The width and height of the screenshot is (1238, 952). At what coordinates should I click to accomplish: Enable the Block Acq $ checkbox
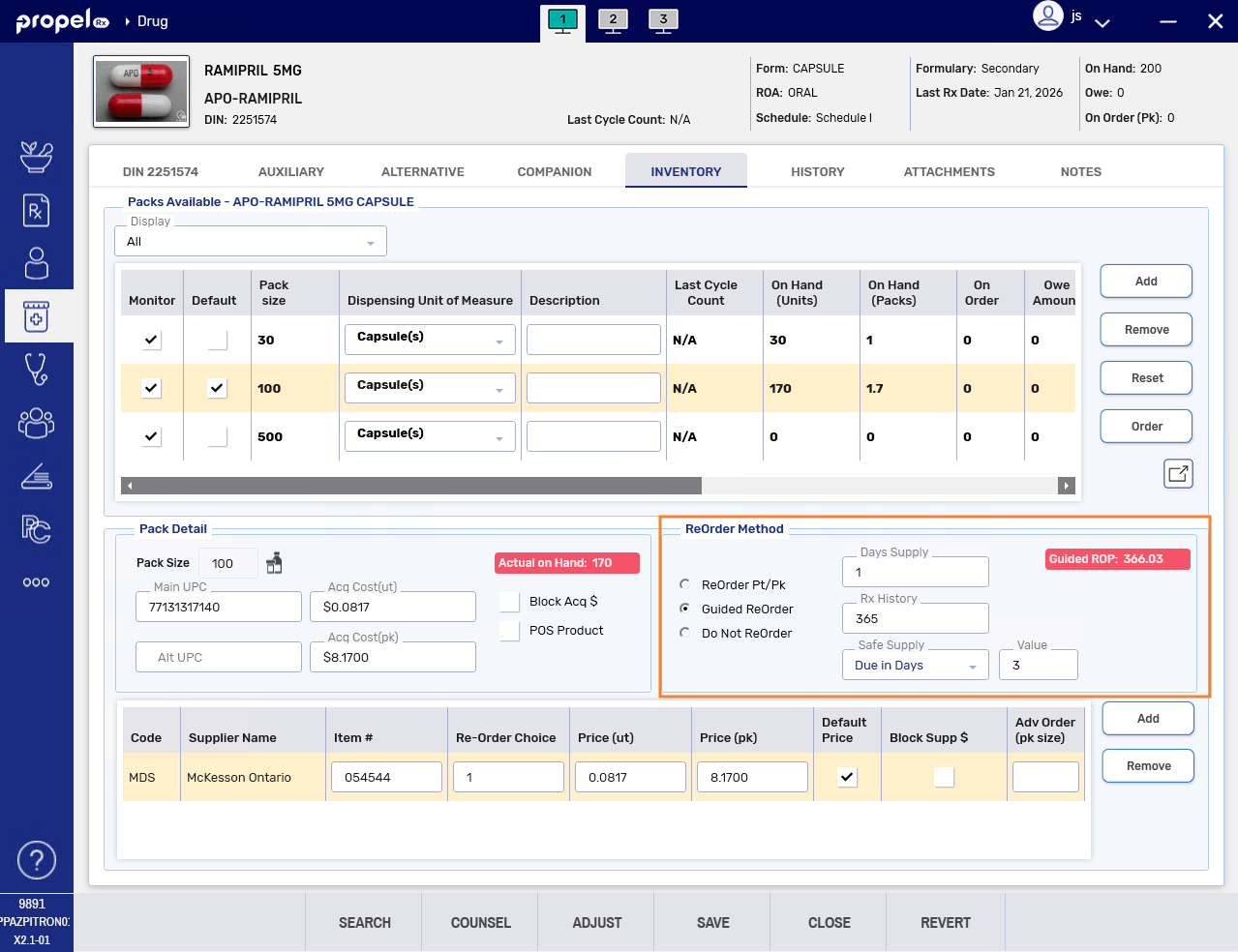510,602
